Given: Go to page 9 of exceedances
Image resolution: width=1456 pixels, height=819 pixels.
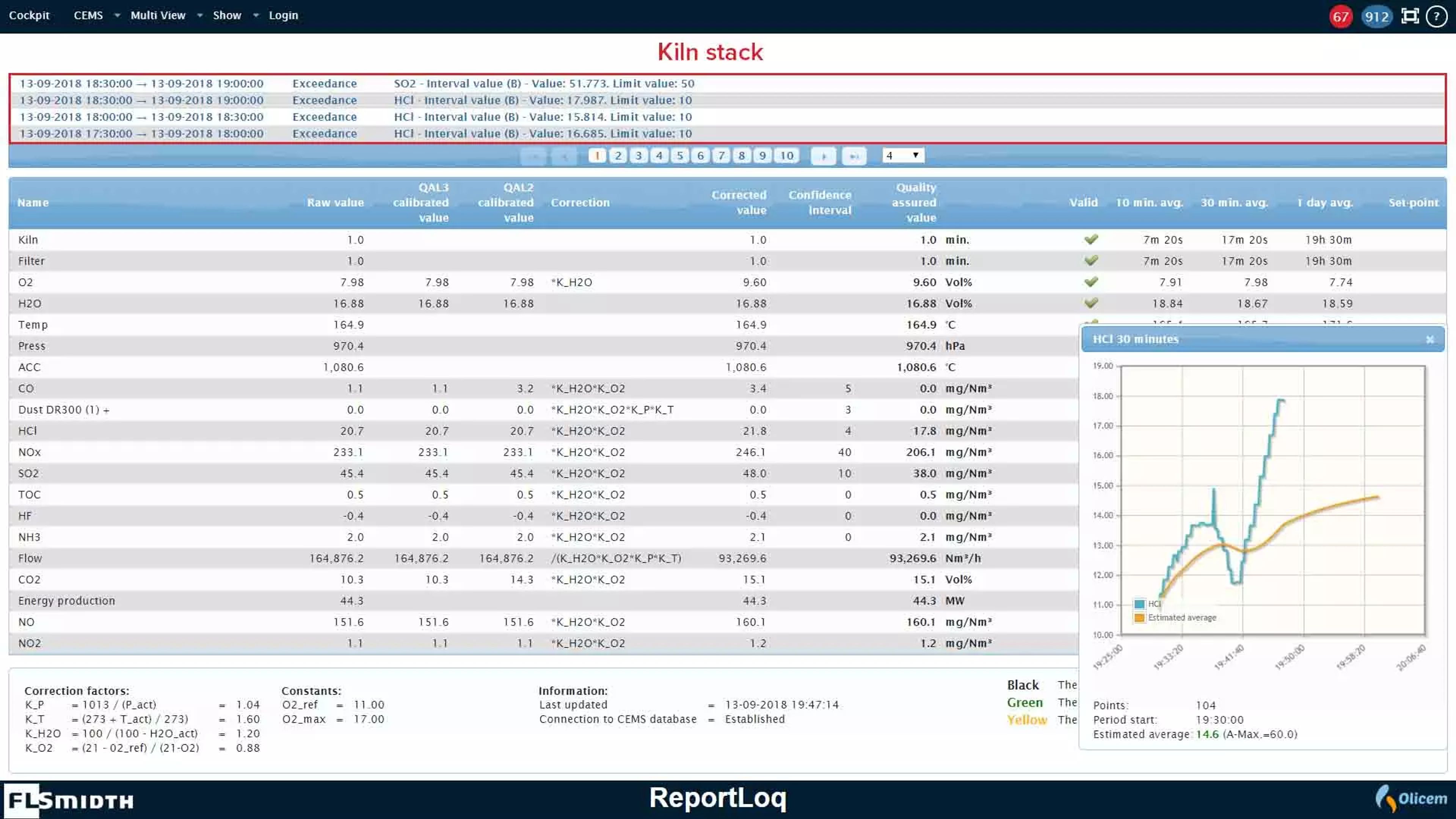Looking at the screenshot, I should (x=763, y=155).
